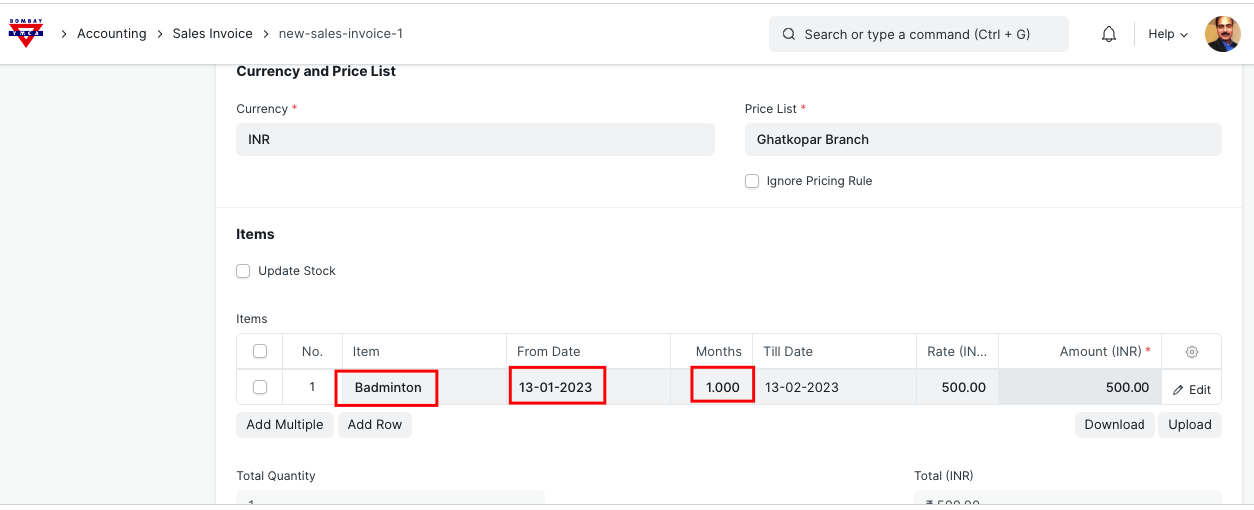Toggle the select-all checkbox in the table header
The image size is (1254, 510).
(260, 351)
